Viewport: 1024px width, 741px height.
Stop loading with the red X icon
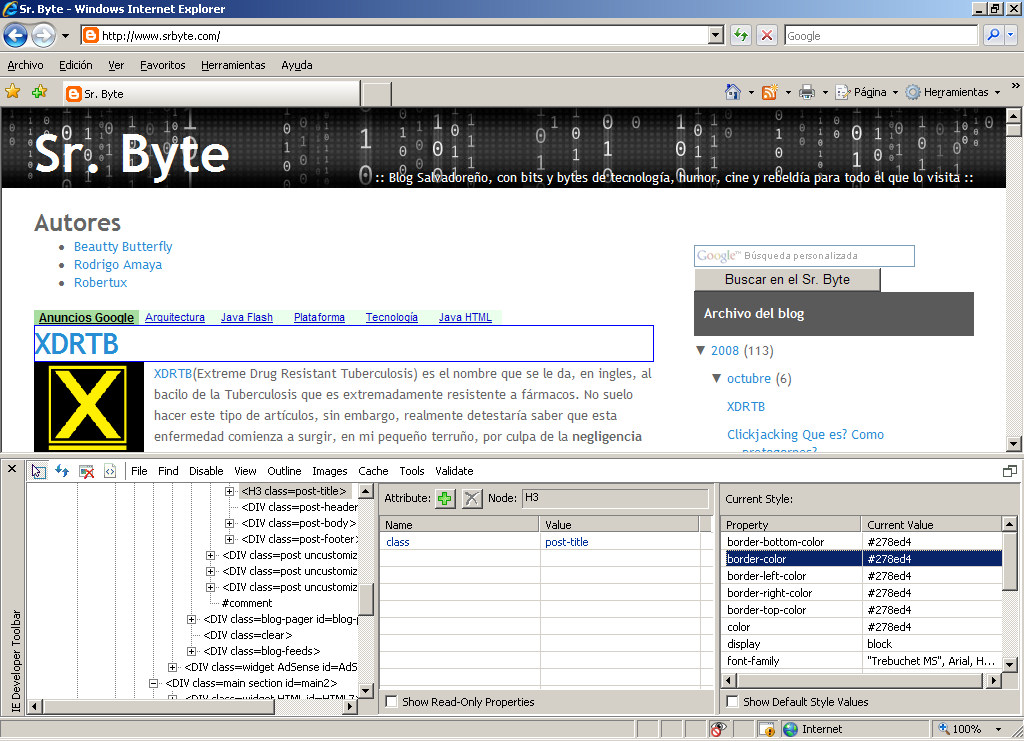(x=767, y=35)
